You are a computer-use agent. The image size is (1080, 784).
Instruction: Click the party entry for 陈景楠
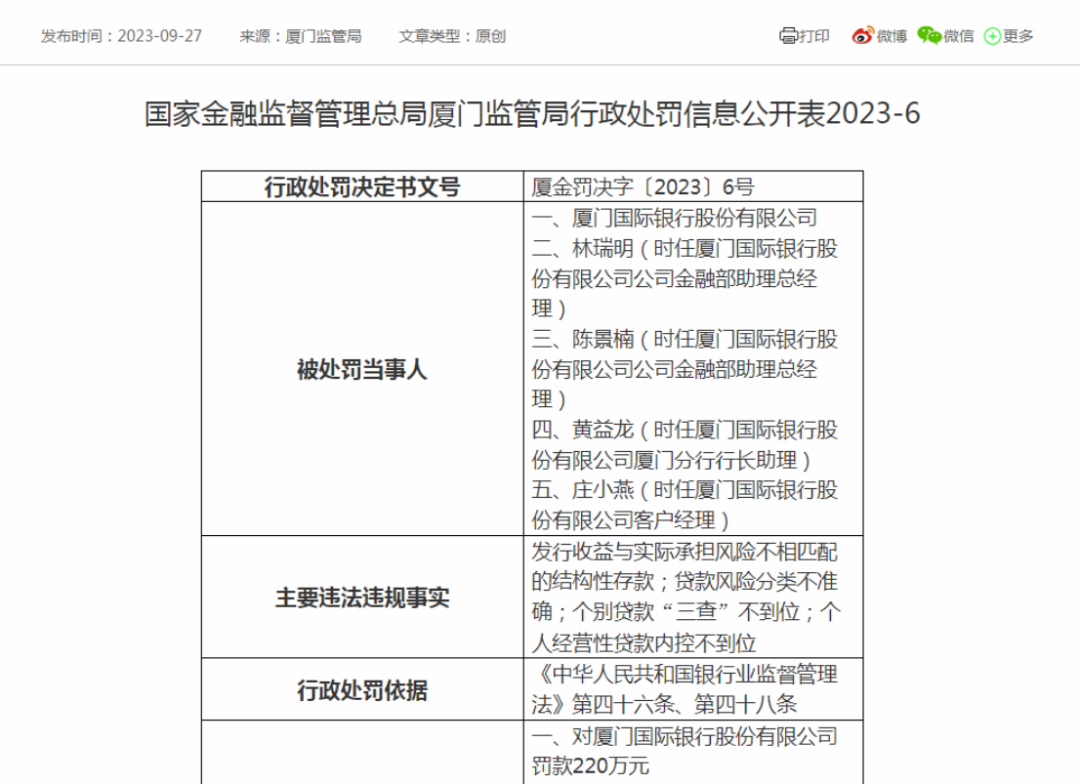tap(685, 369)
